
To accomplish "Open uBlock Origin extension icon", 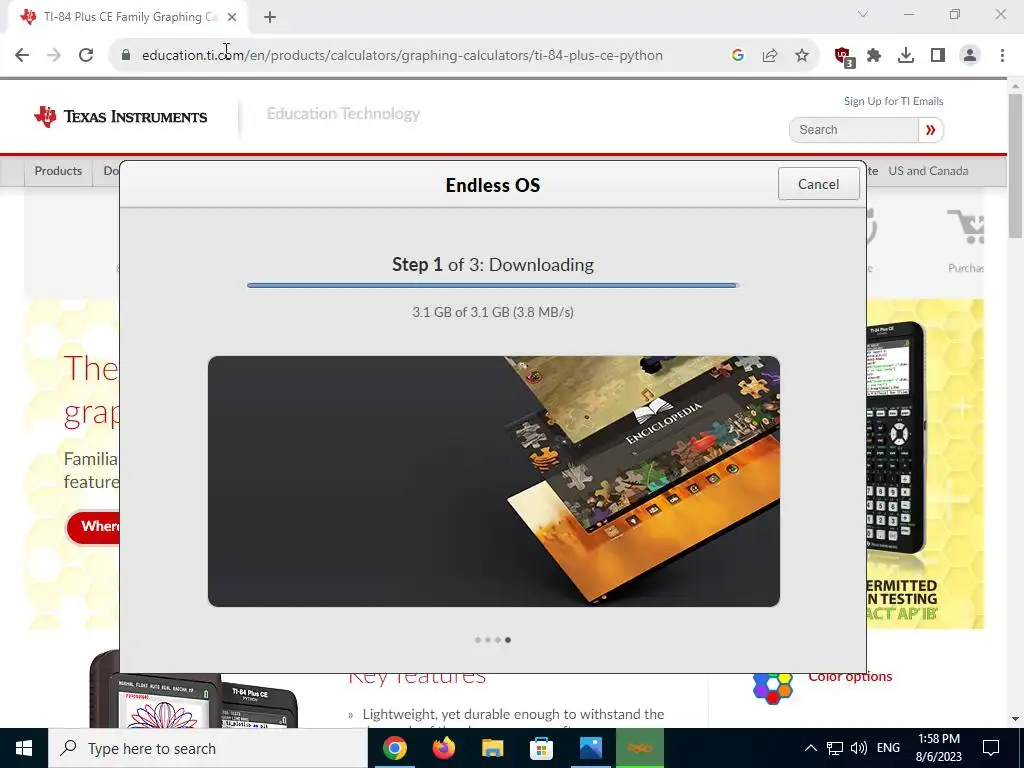I will (x=844, y=56).
